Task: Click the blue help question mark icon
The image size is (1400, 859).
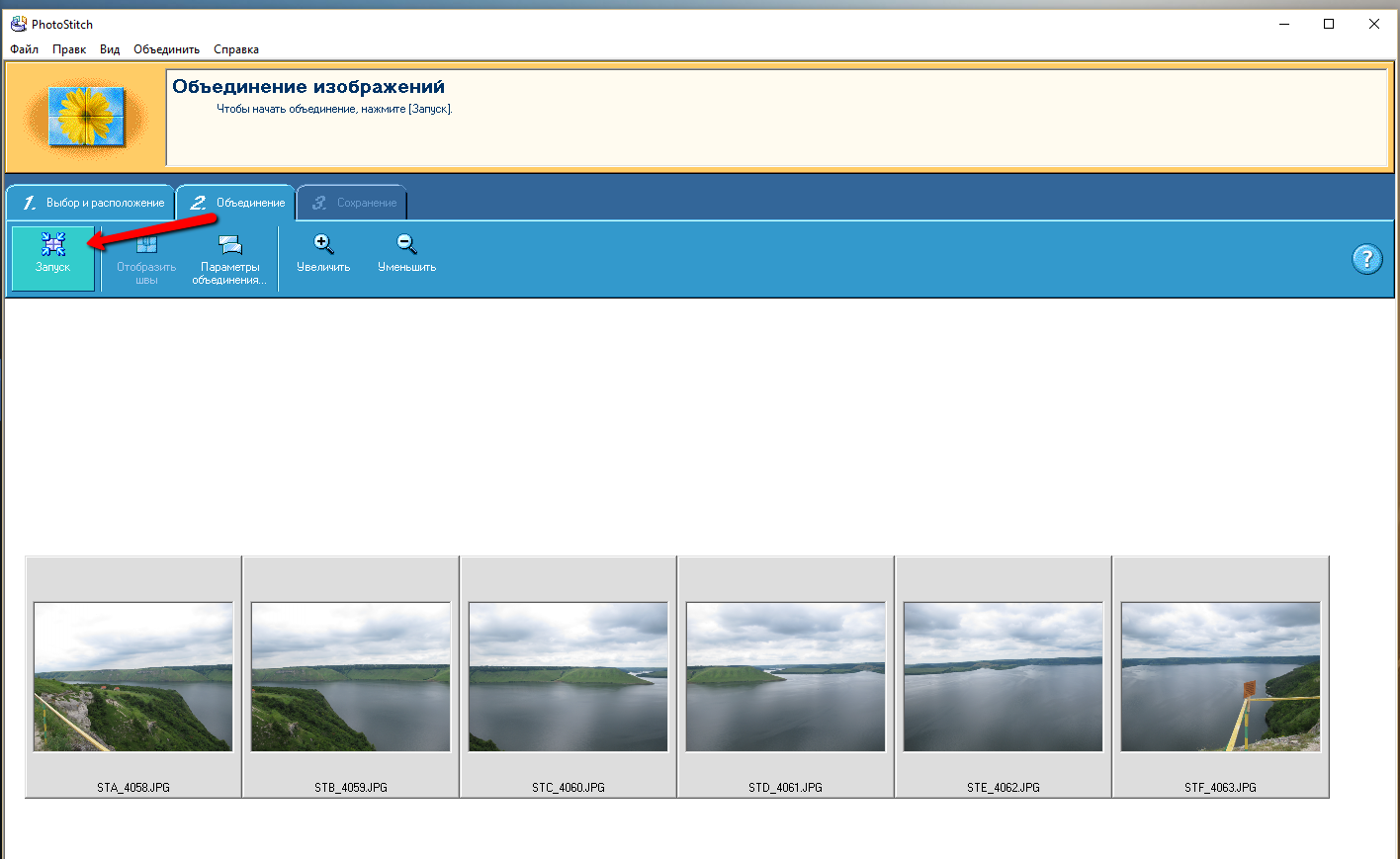Action: [x=1366, y=259]
